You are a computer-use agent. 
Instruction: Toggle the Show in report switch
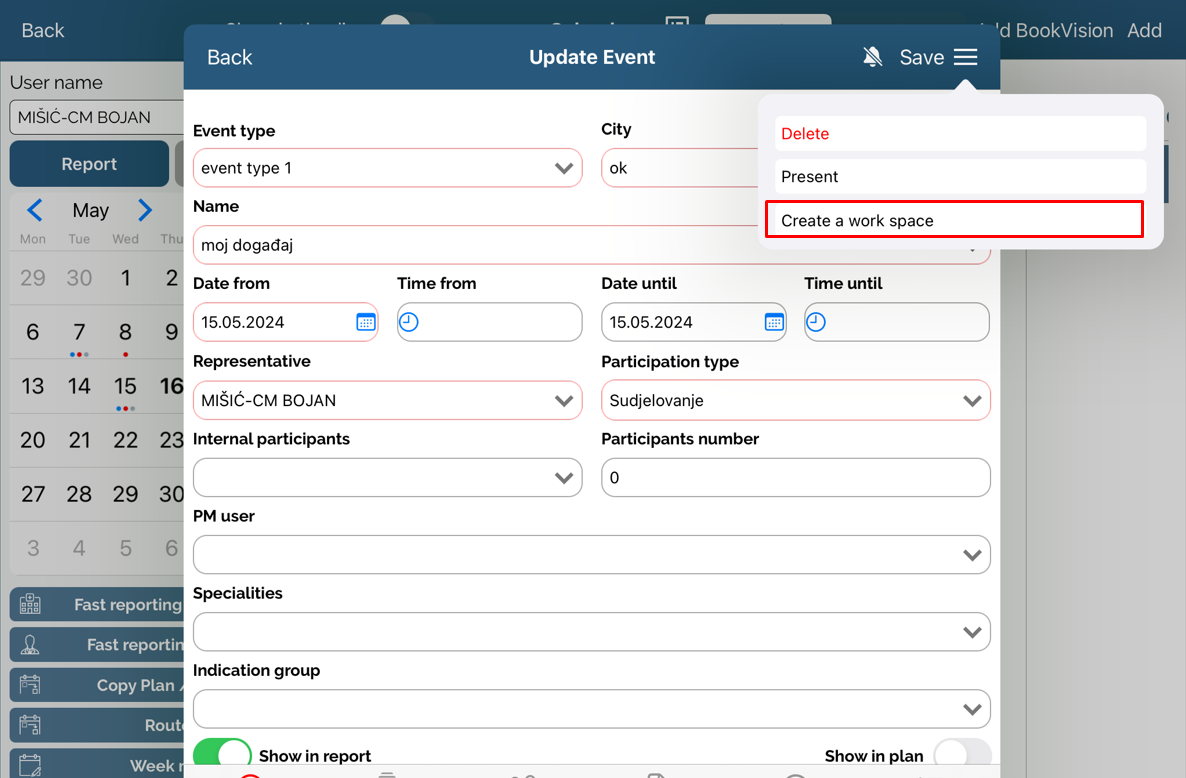(221, 756)
